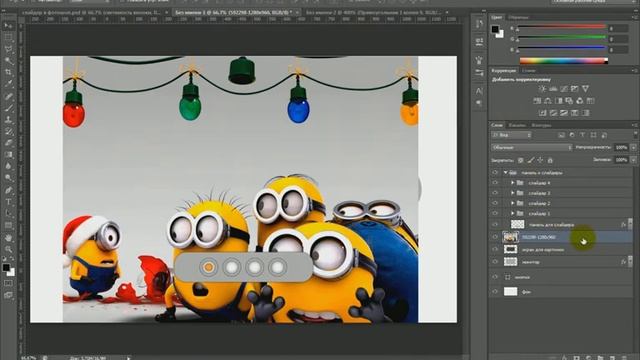Switch to the 'слайдер в фотошоп.psd' document tab
640x360 pixels.
(x=93, y=13)
